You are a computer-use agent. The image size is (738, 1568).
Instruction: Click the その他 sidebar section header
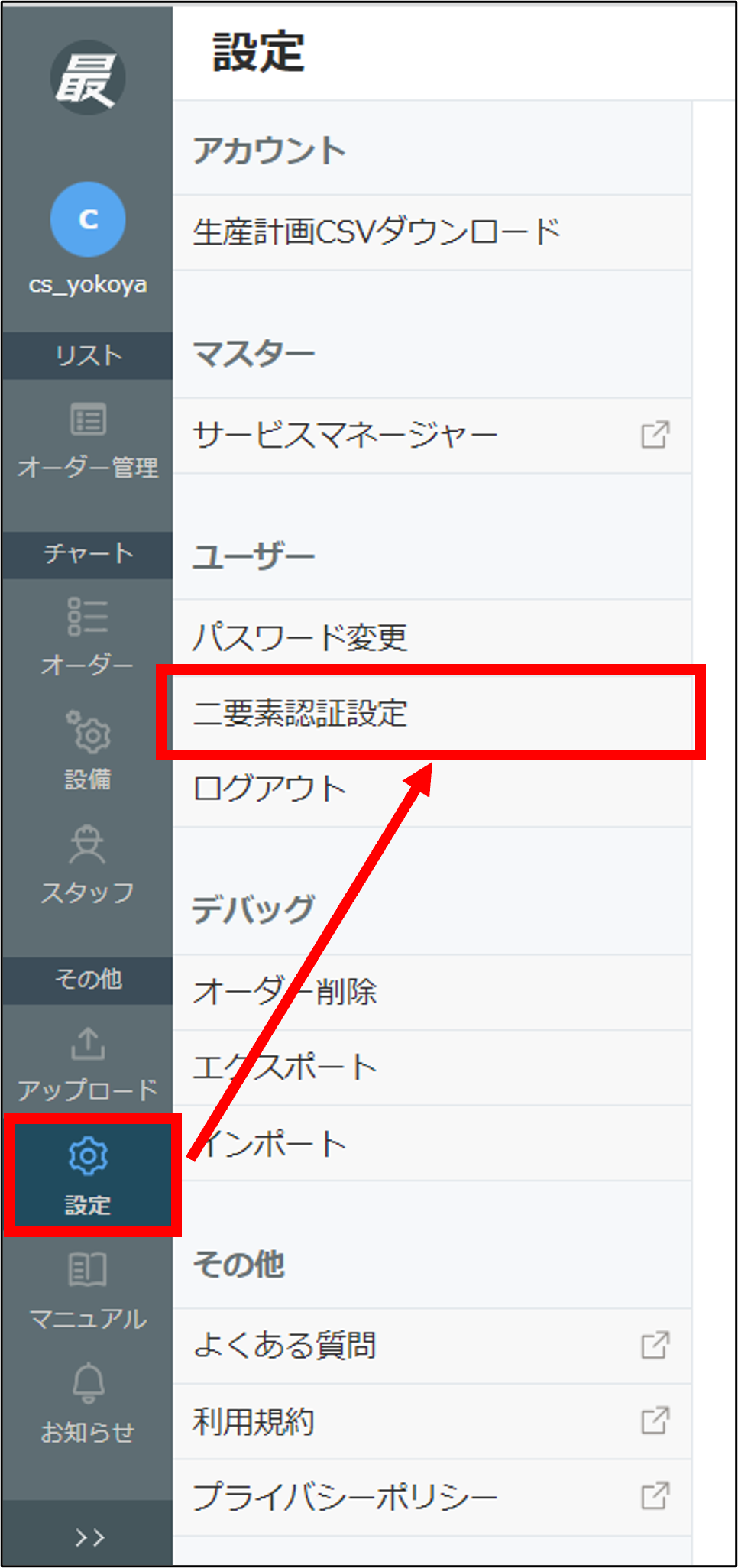point(88,980)
